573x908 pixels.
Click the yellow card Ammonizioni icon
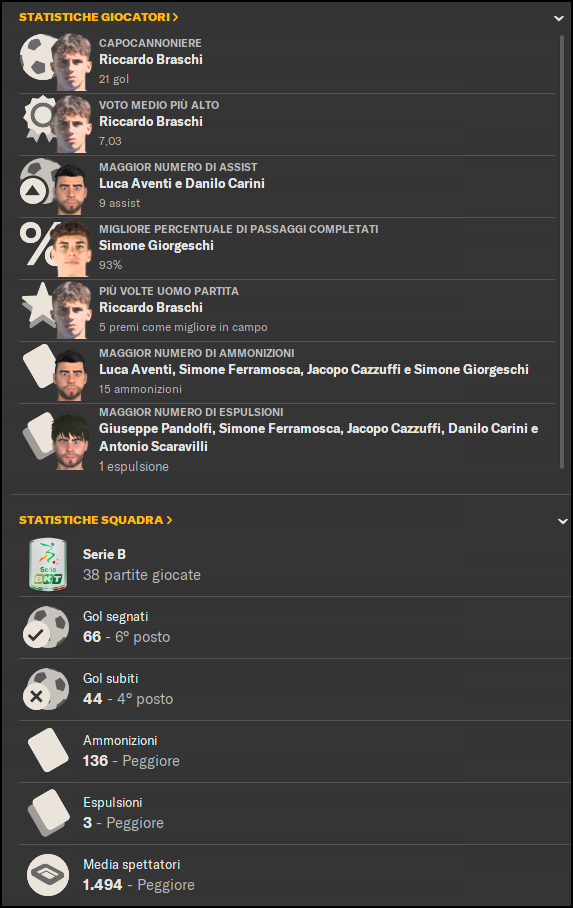(x=48, y=750)
